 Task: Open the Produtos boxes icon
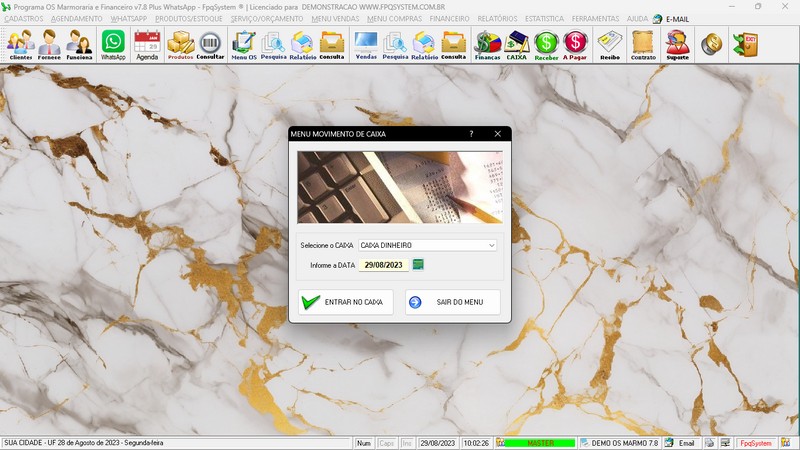(181, 44)
